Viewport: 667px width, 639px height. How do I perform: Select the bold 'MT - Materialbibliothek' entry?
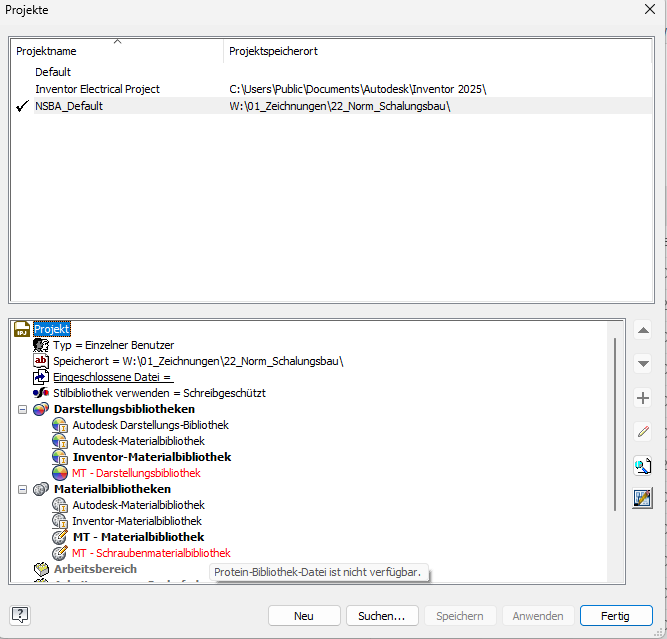click(139, 537)
